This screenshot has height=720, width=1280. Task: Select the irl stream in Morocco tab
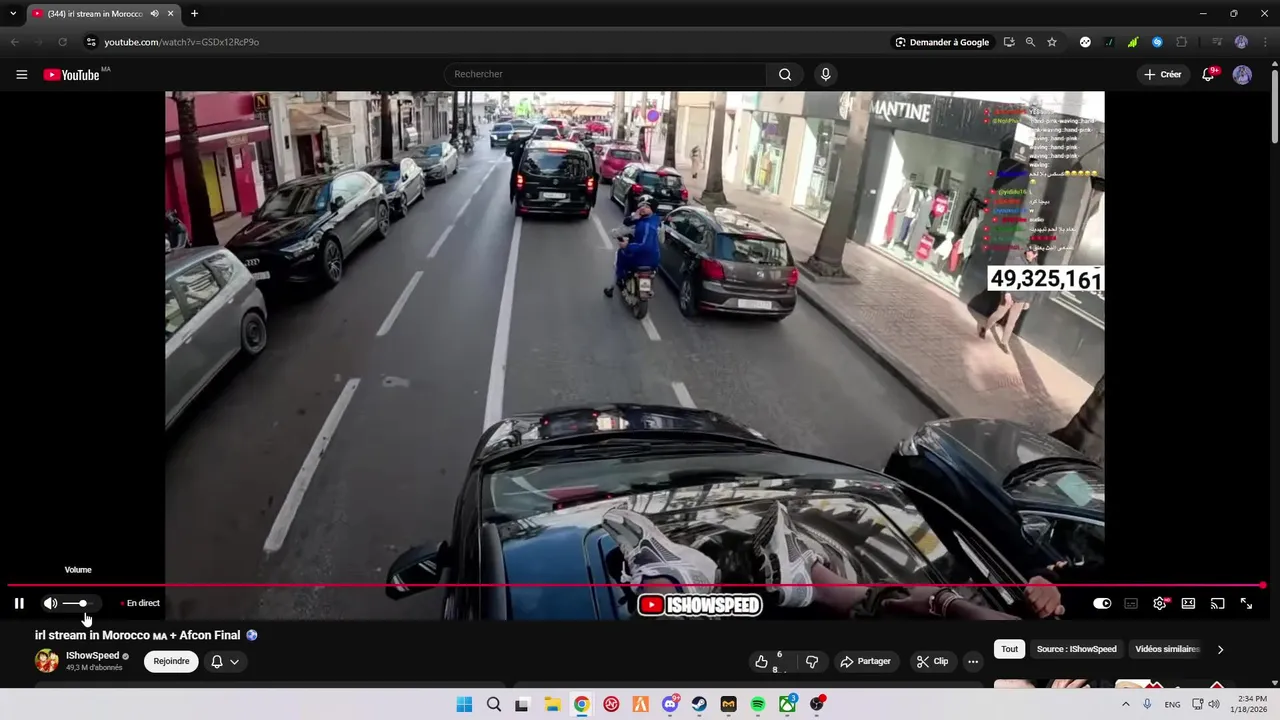103,13
